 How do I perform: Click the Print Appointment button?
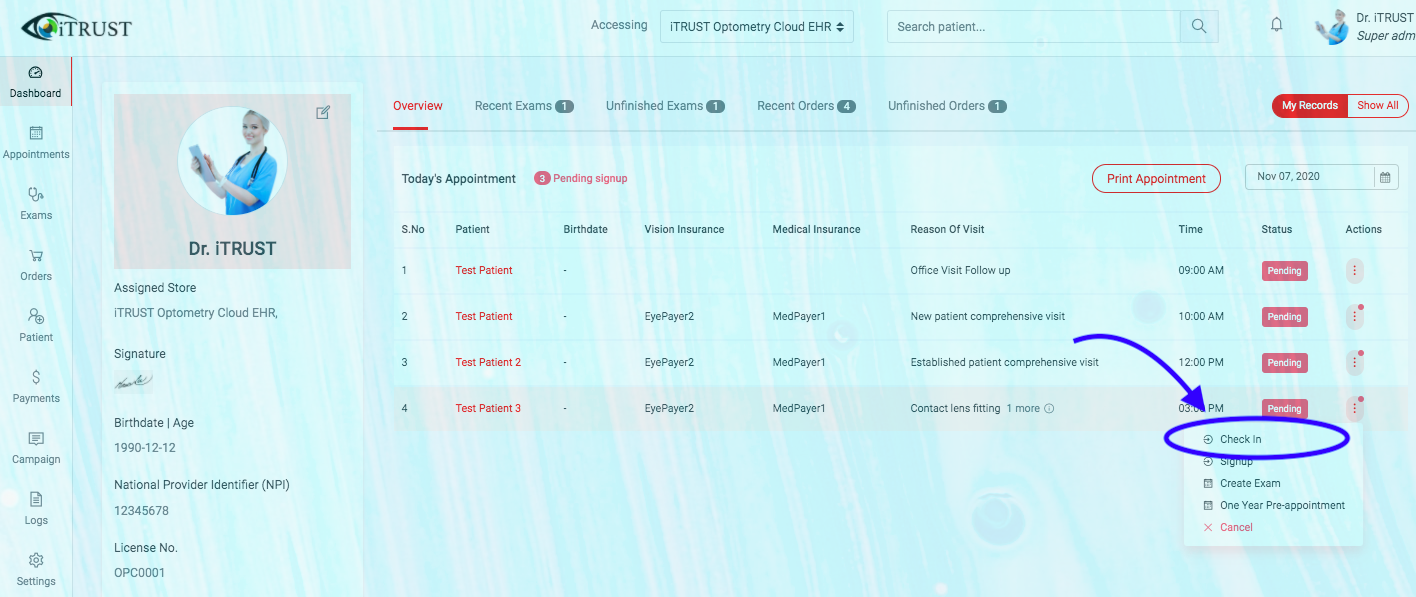tap(1156, 178)
